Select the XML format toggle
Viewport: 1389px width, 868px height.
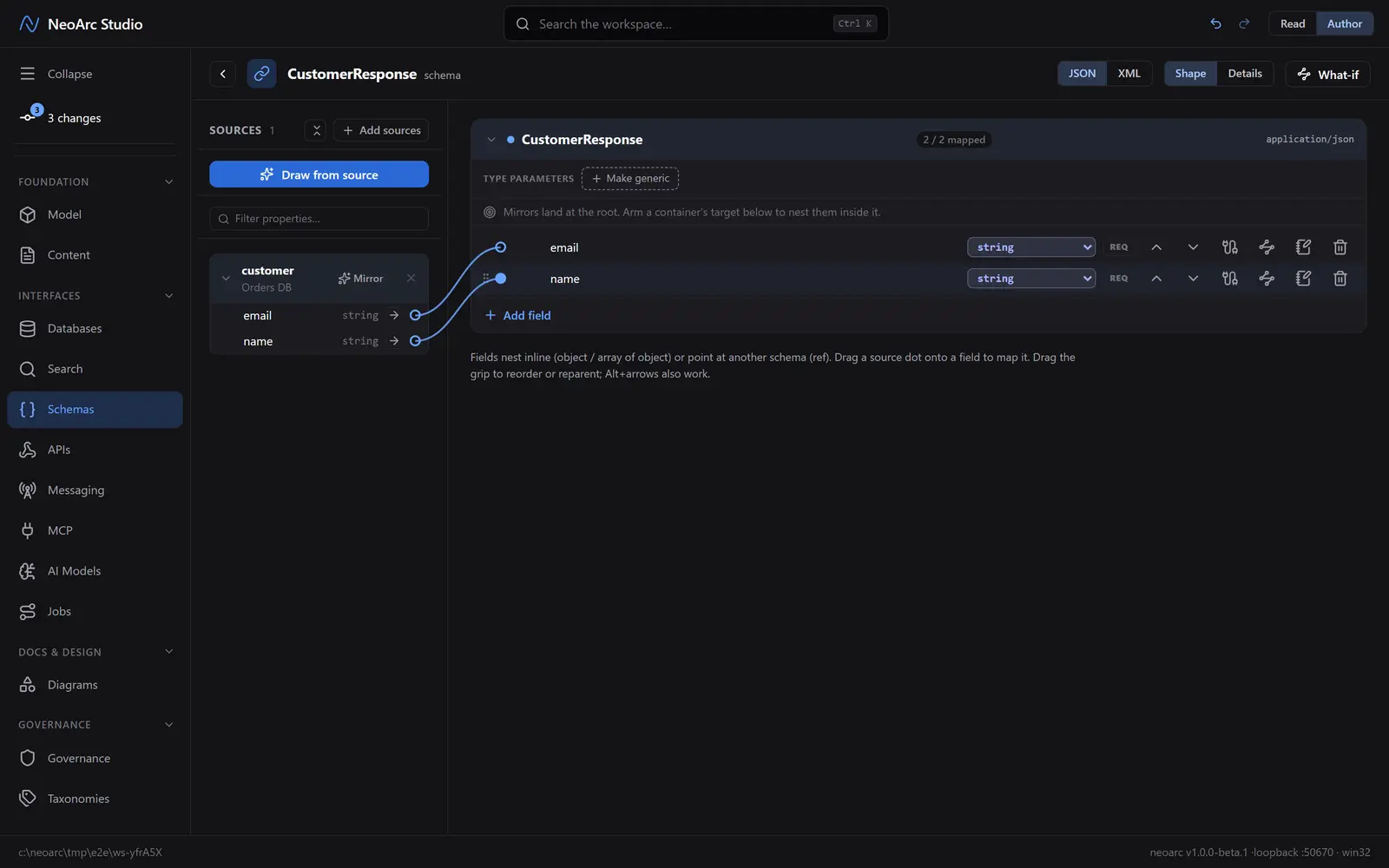[x=1129, y=74]
